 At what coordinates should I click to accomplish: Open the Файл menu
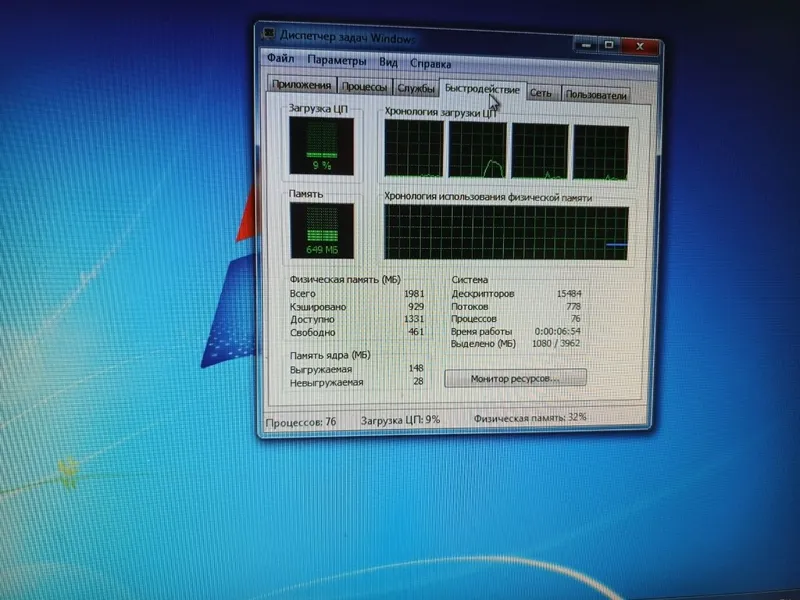click(281, 59)
